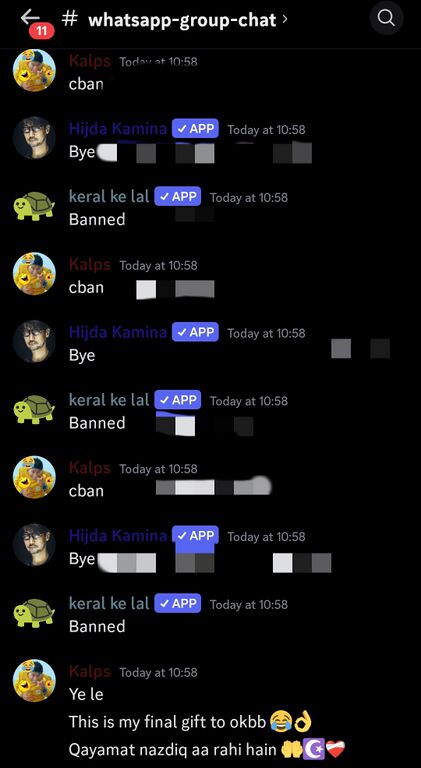Select the last Banned message
421x768 pixels.
pyautogui.click(x=97, y=626)
